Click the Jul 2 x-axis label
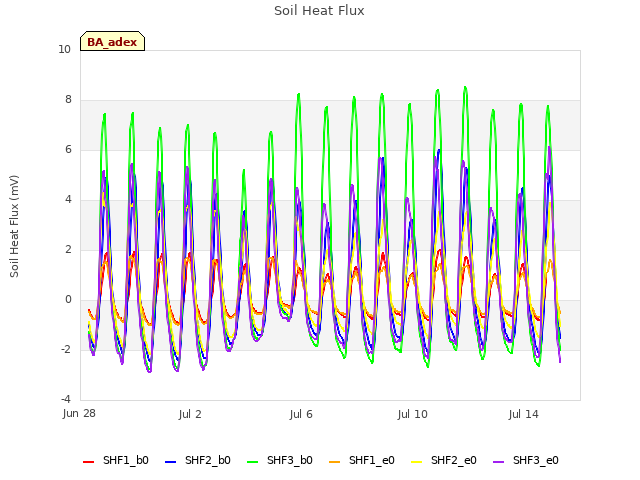This screenshot has width=640, height=480. pos(190,414)
